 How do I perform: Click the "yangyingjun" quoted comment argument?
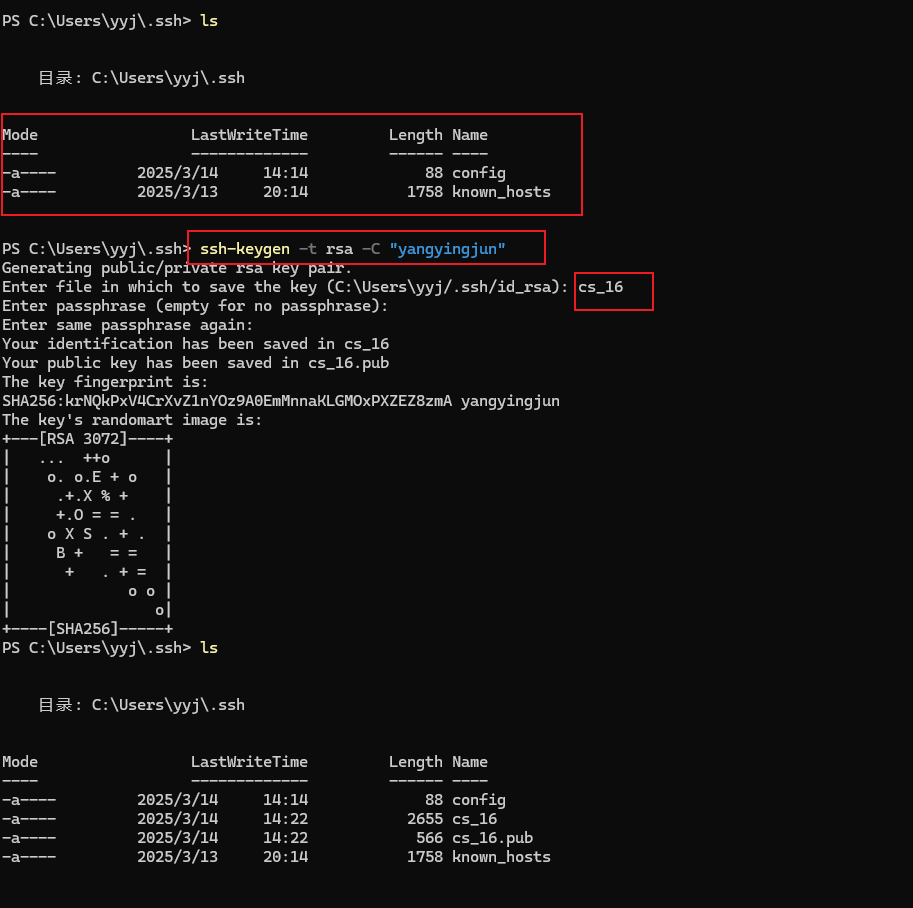[447, 249]
